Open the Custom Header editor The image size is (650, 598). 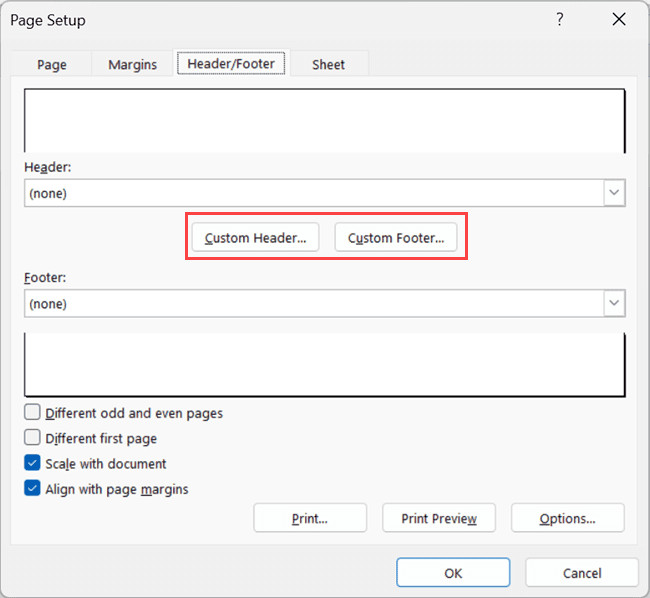pyautogui.click(x=256, y=238)
